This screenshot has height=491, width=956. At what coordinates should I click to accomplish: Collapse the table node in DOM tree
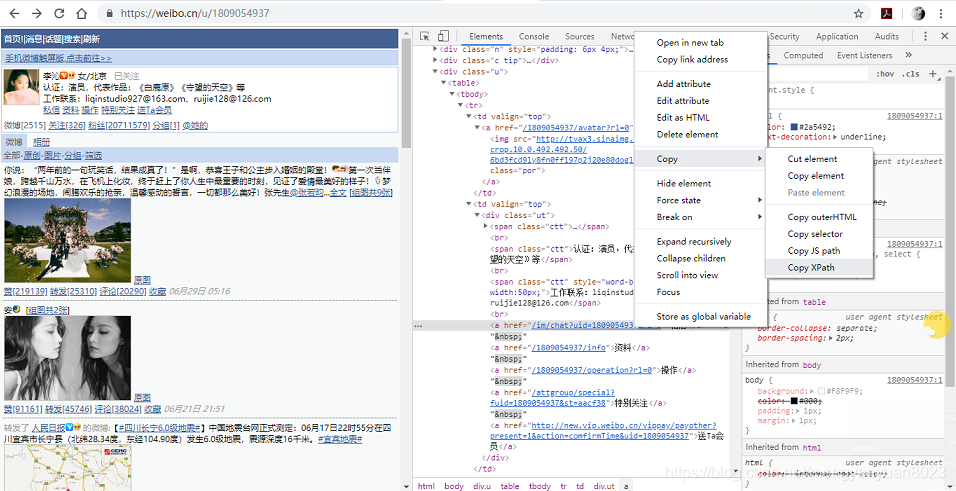[x=443, y=83]
